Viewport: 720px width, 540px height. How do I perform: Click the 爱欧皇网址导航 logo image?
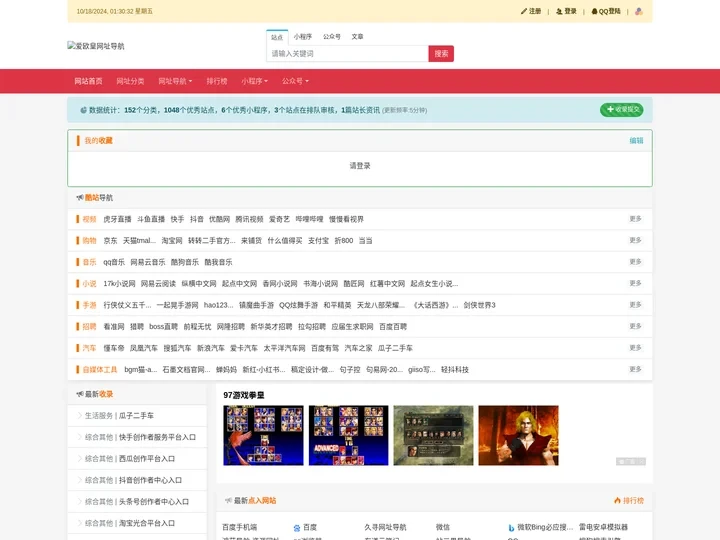click(96, 46)
